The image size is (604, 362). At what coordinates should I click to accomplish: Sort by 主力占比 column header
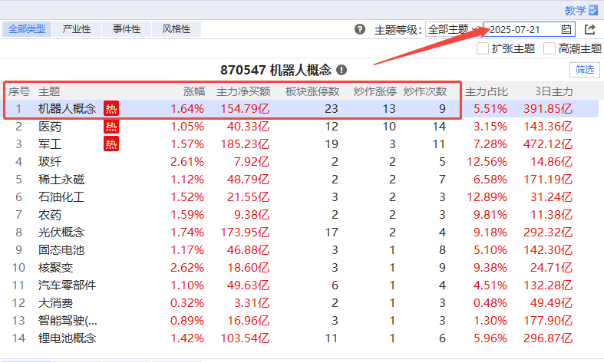pos(486,92)
